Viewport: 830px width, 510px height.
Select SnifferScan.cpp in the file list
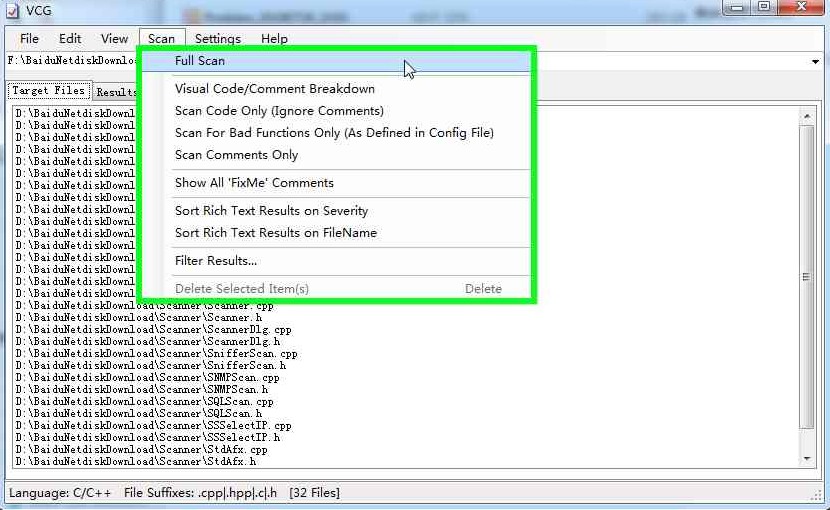point(155,354)
